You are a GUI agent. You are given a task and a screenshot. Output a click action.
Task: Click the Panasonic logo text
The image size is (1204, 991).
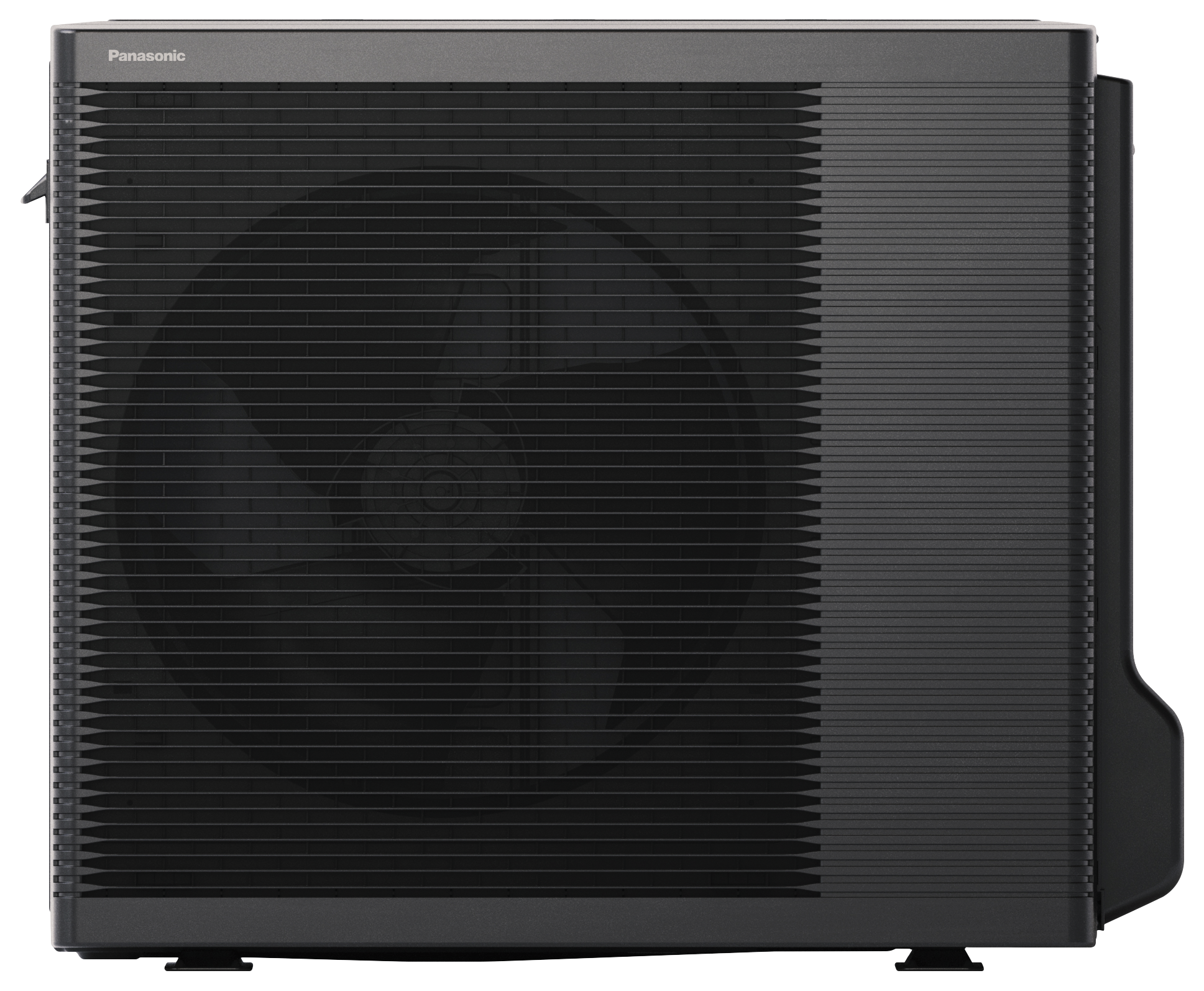click(147, 55)
